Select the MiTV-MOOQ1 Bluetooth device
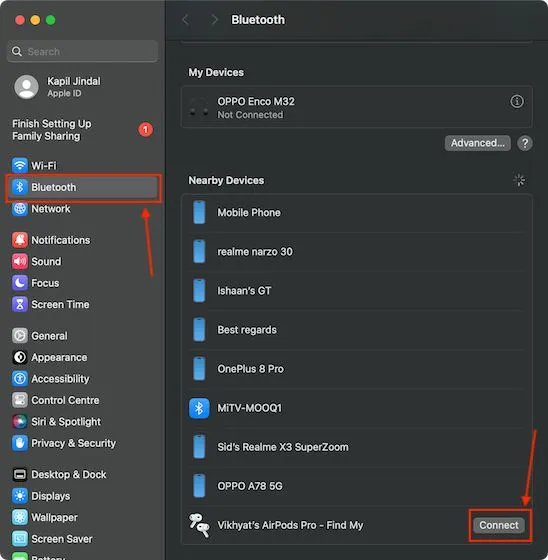548x560 pixels. (x=357, y=408)
